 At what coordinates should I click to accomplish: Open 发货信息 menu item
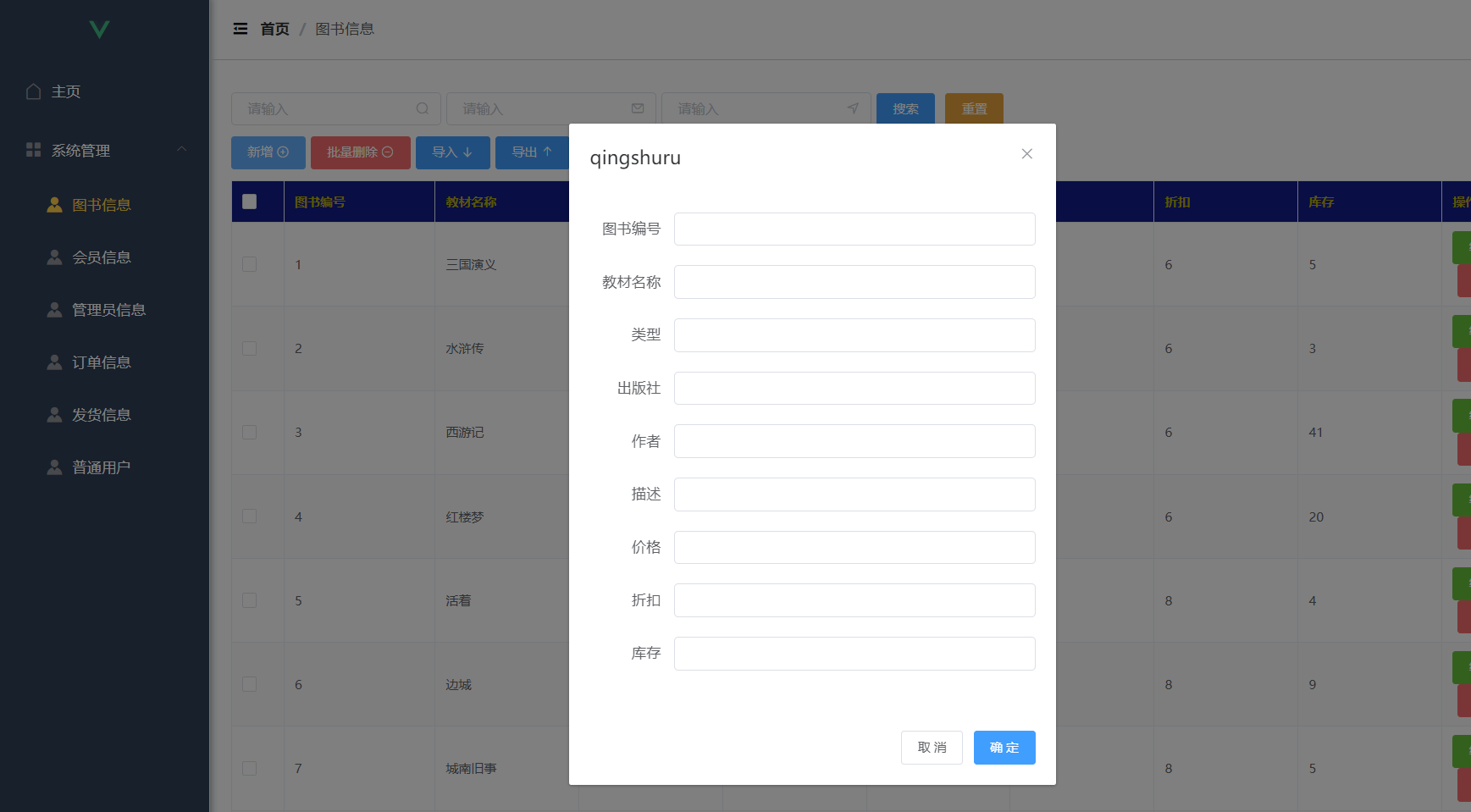click(104, 415)
